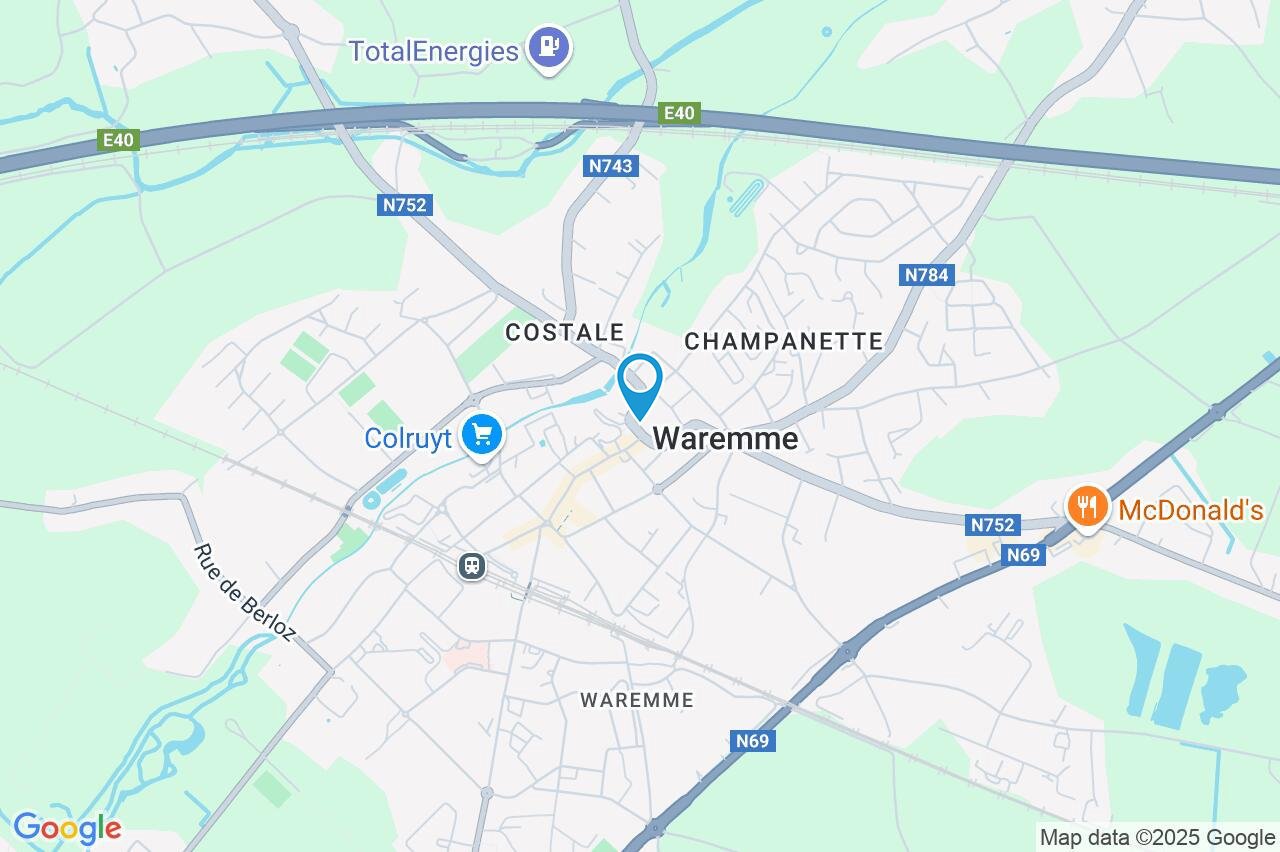Click the TotalEnergies label text

pos(434,51)
